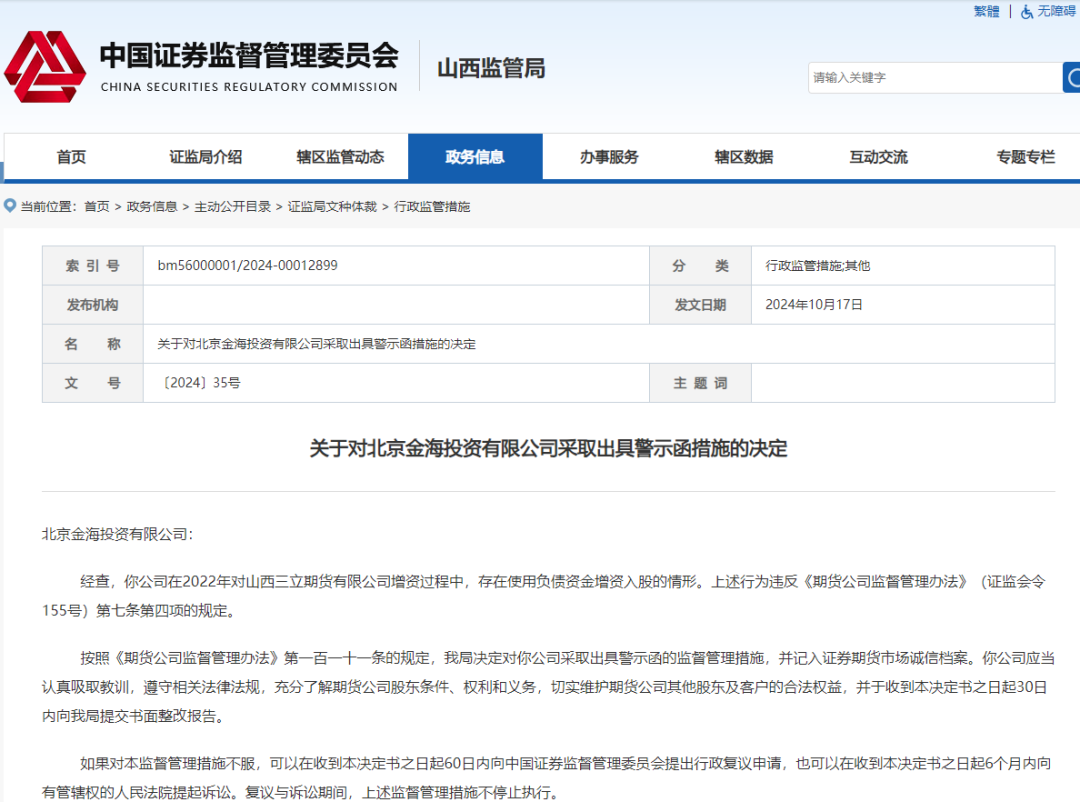Click the date 2024年10月17日
This screenshot has height=802, width=1080.
[x=813, y=305]
